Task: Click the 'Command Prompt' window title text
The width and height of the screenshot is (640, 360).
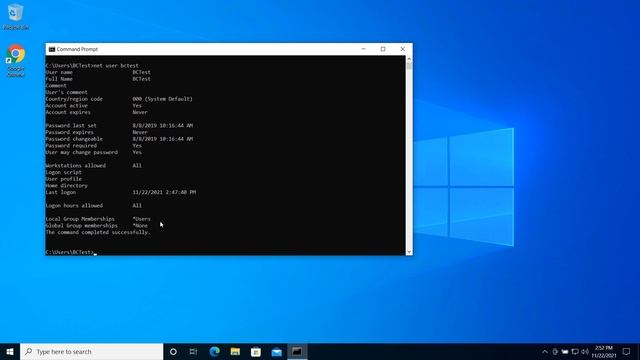Action: 77,49
